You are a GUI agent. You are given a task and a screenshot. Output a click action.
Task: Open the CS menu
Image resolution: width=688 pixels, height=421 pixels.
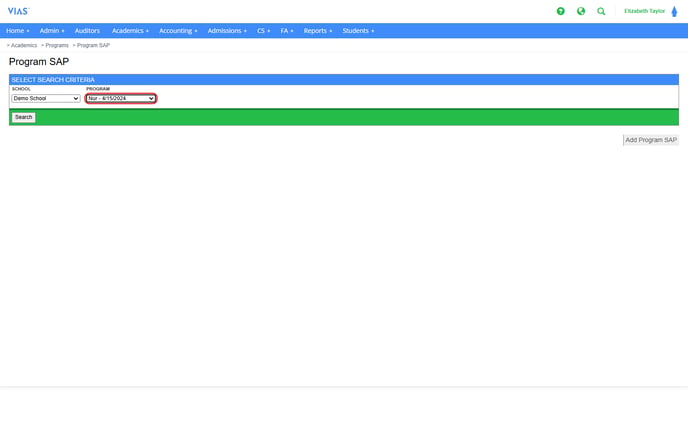[x=264, y=31]
